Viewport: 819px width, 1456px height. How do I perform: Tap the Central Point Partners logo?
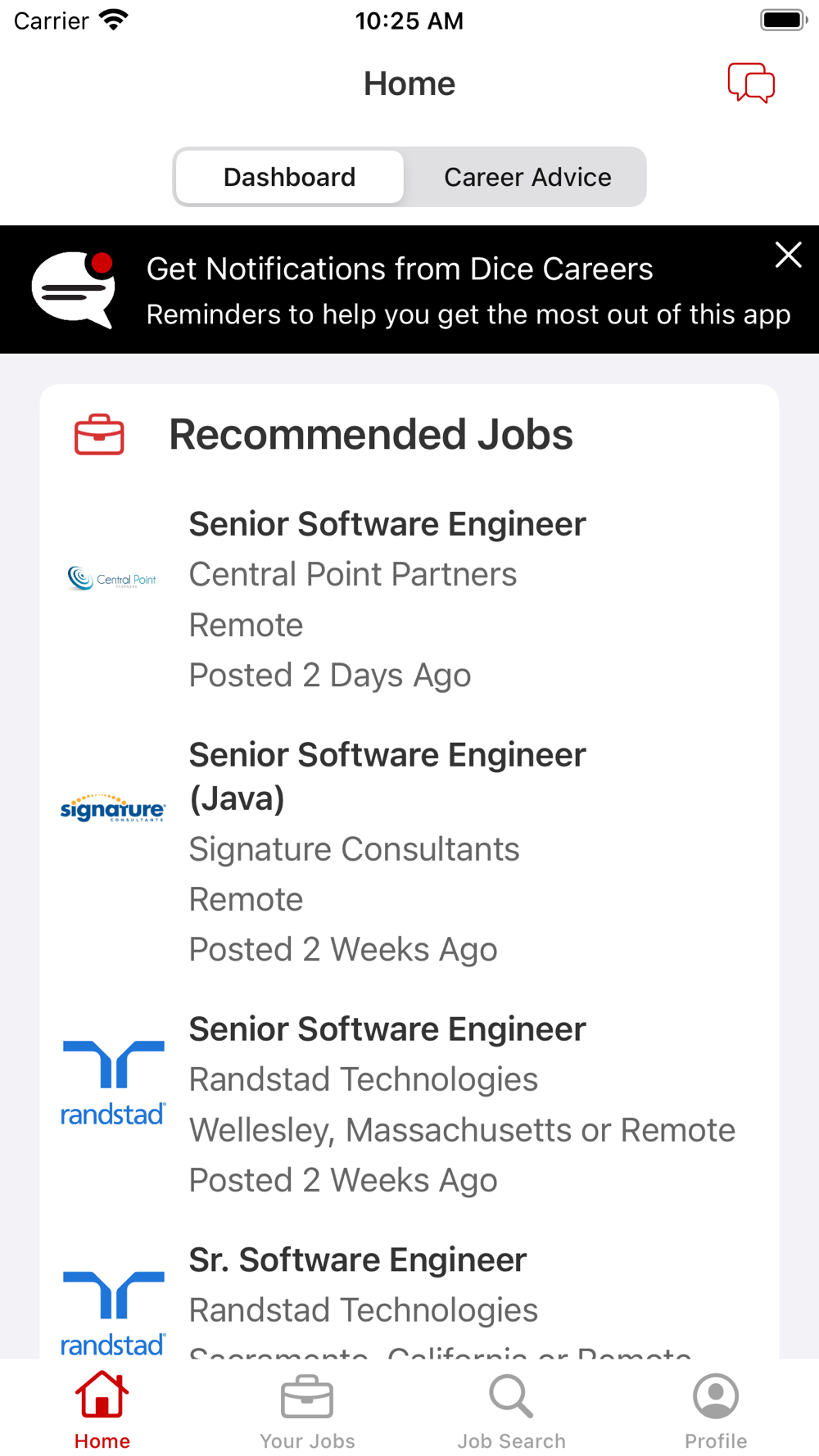112,579
